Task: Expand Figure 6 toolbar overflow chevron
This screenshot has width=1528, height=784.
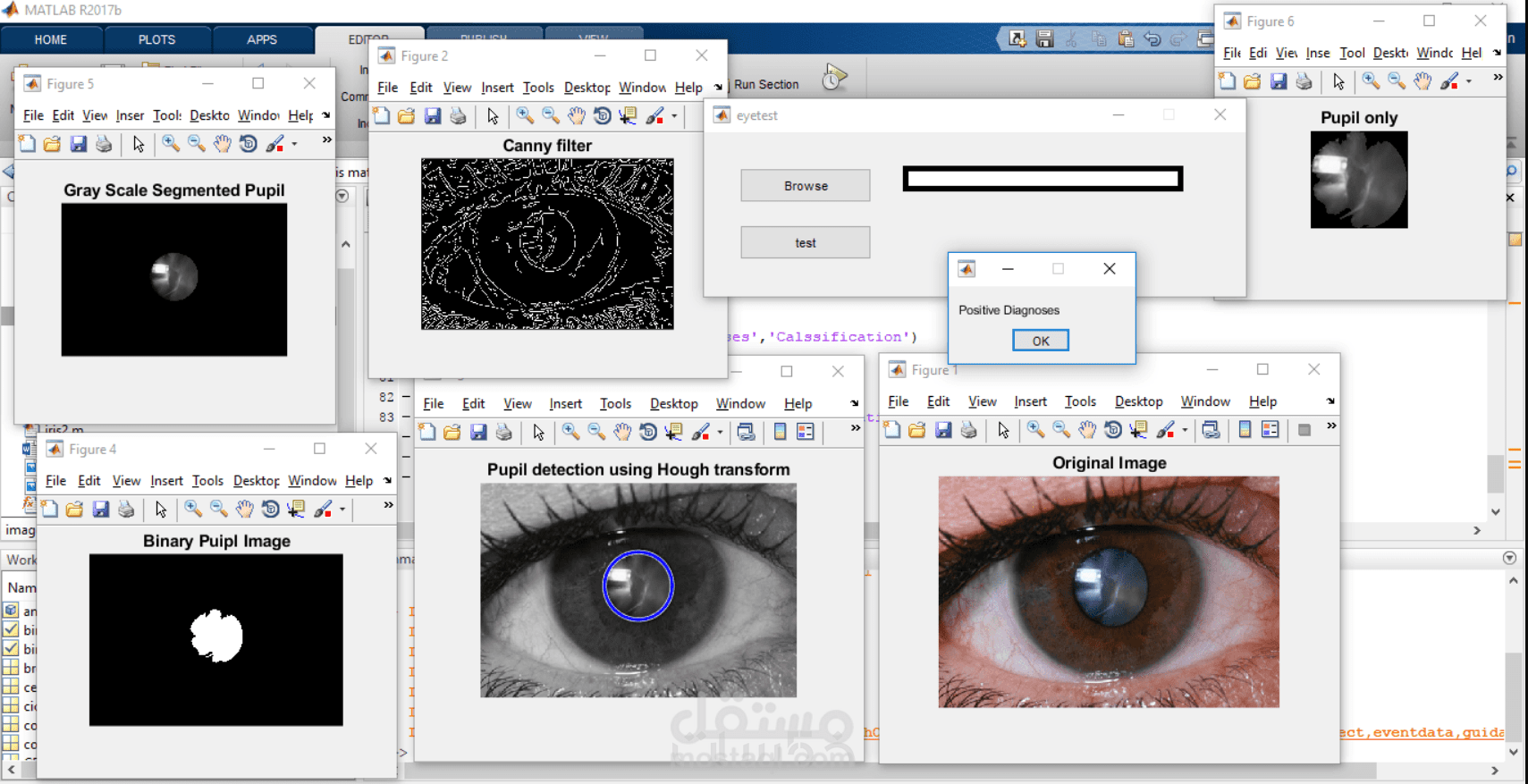Action: [1498, 78]
